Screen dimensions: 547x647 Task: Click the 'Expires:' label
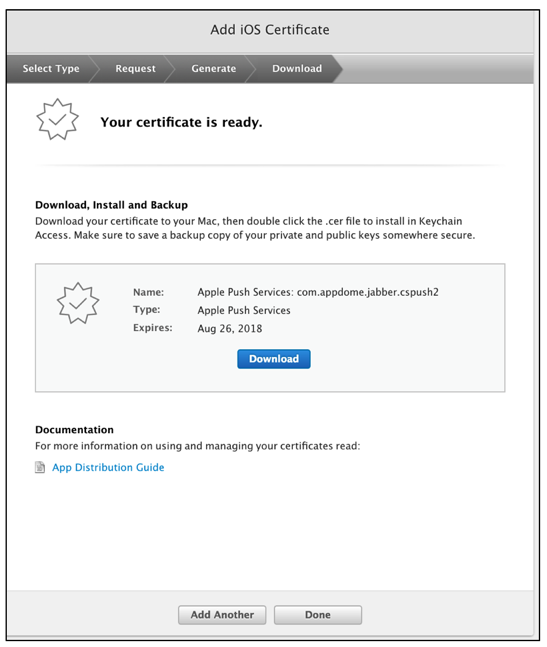(153, 328)
